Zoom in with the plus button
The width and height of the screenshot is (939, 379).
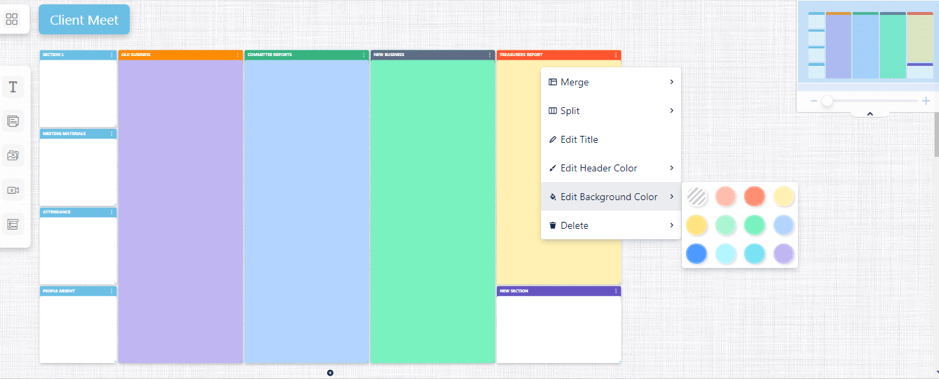pyautogui.click(x=926, y=101)
